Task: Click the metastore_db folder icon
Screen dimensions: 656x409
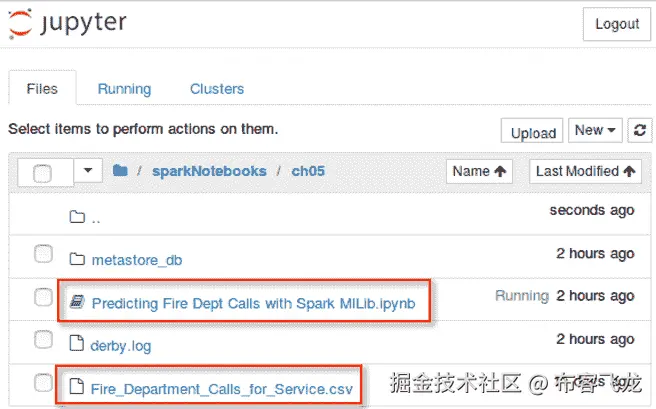Action: click(x=77, y=259)
